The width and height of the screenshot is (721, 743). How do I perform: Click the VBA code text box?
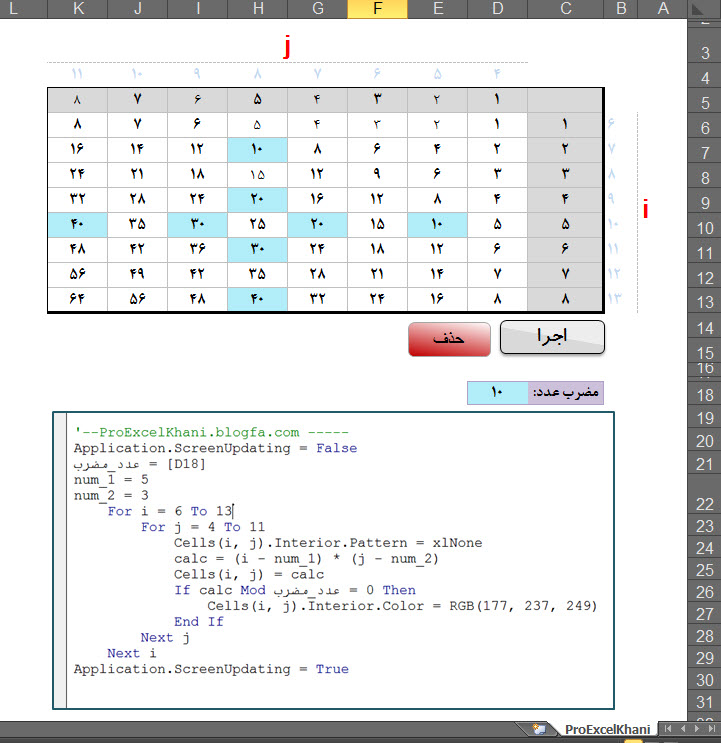tap(334, 560)
